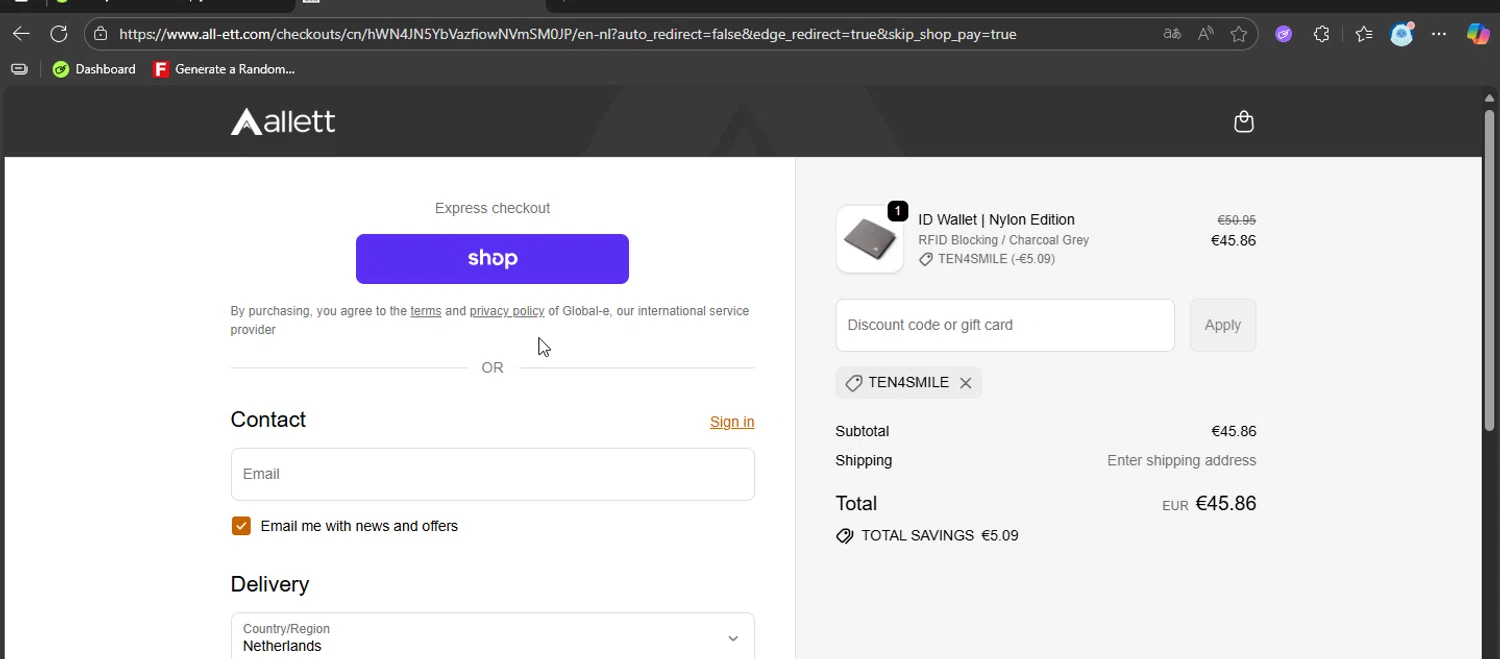Expand the Country/Region dropdown
Screen dimensions: 1500x659
click(492, 636)
